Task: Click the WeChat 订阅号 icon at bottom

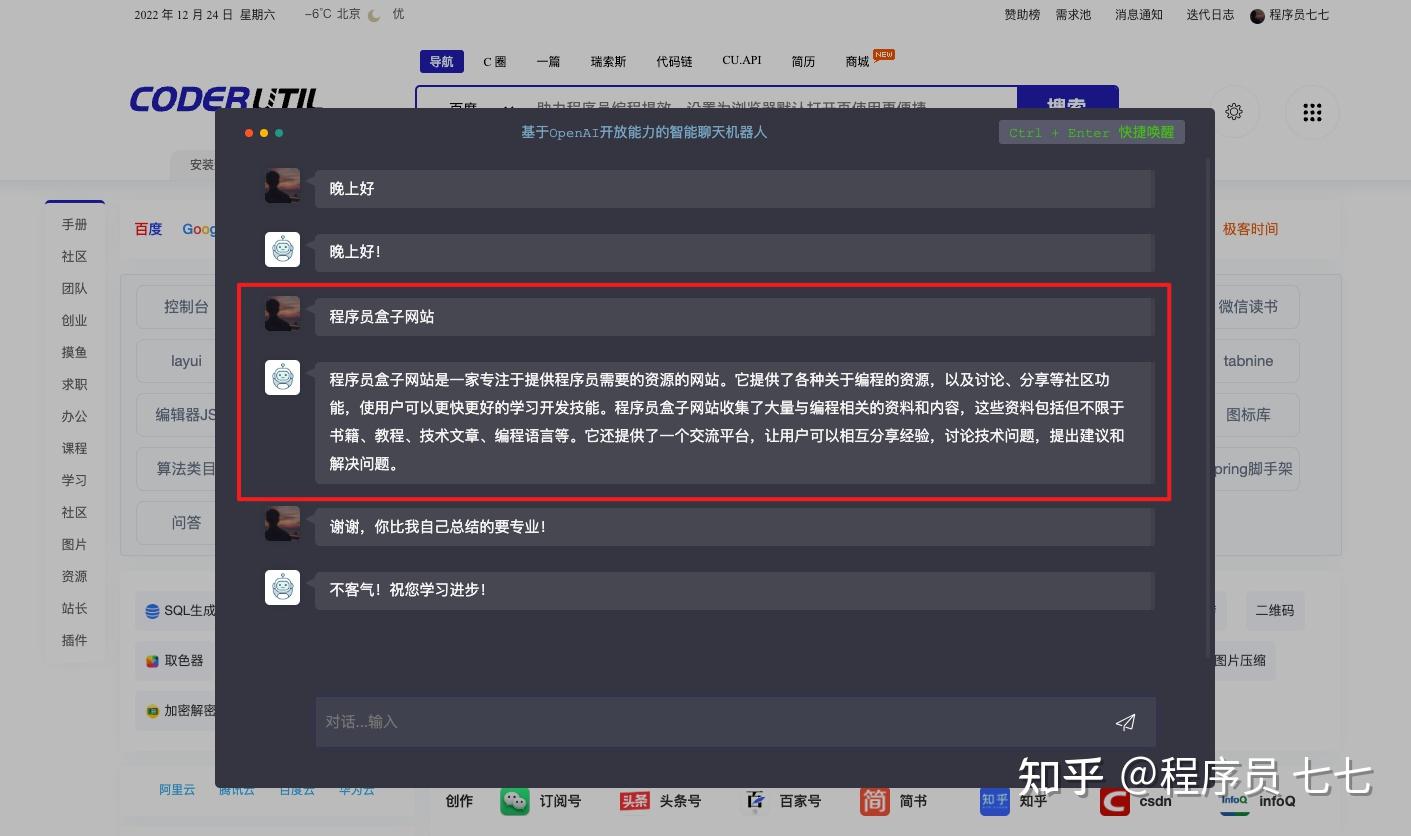Action: [514, 800]
